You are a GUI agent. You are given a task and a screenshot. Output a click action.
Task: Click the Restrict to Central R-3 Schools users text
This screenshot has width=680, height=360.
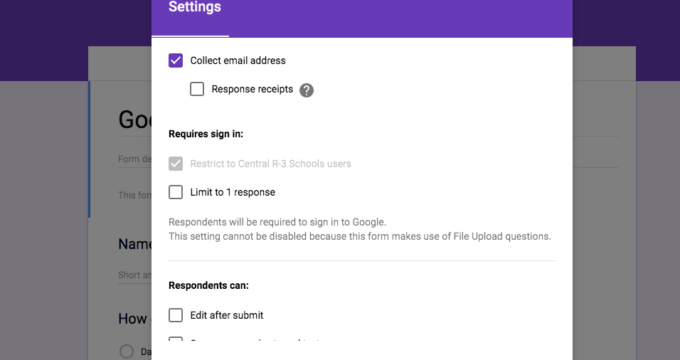pos(271,164)
